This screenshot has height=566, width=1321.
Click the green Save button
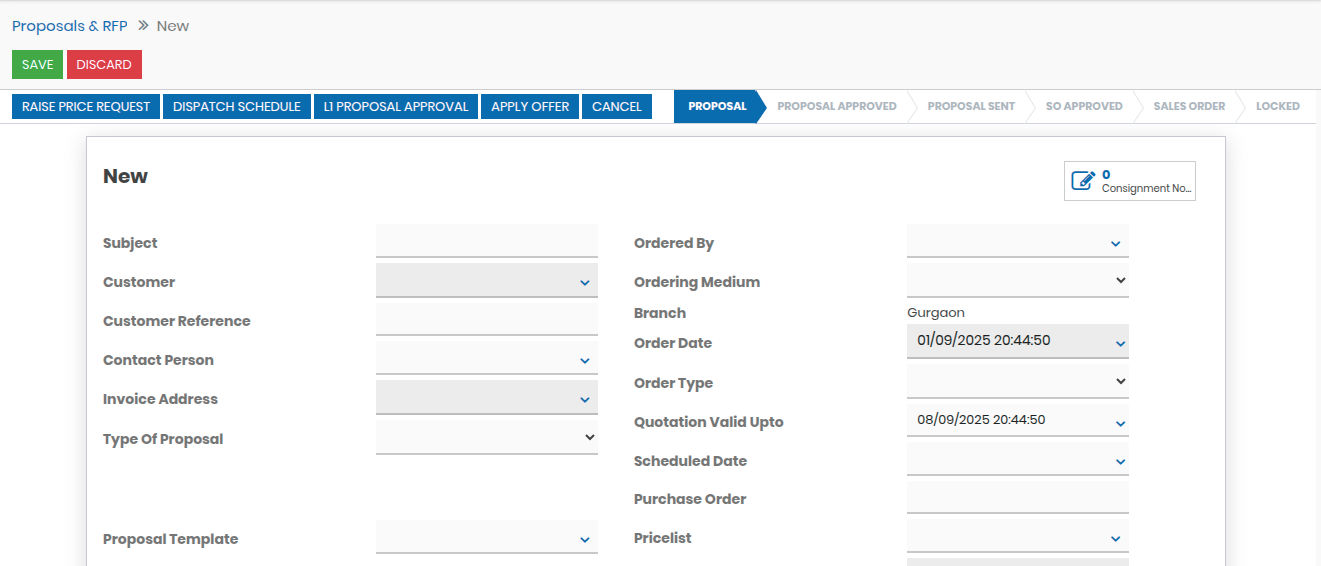pos(37,65)
